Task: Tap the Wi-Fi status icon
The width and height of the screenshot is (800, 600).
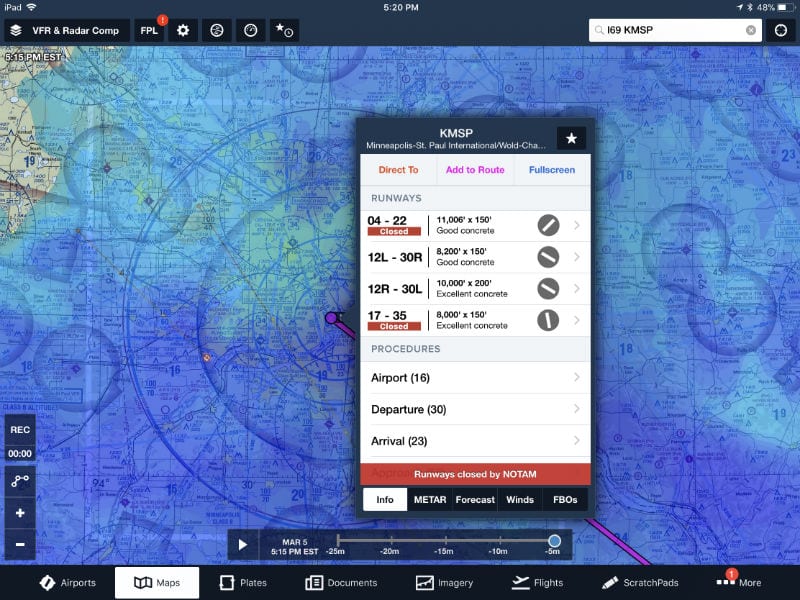Action: (x=32, y=7)
